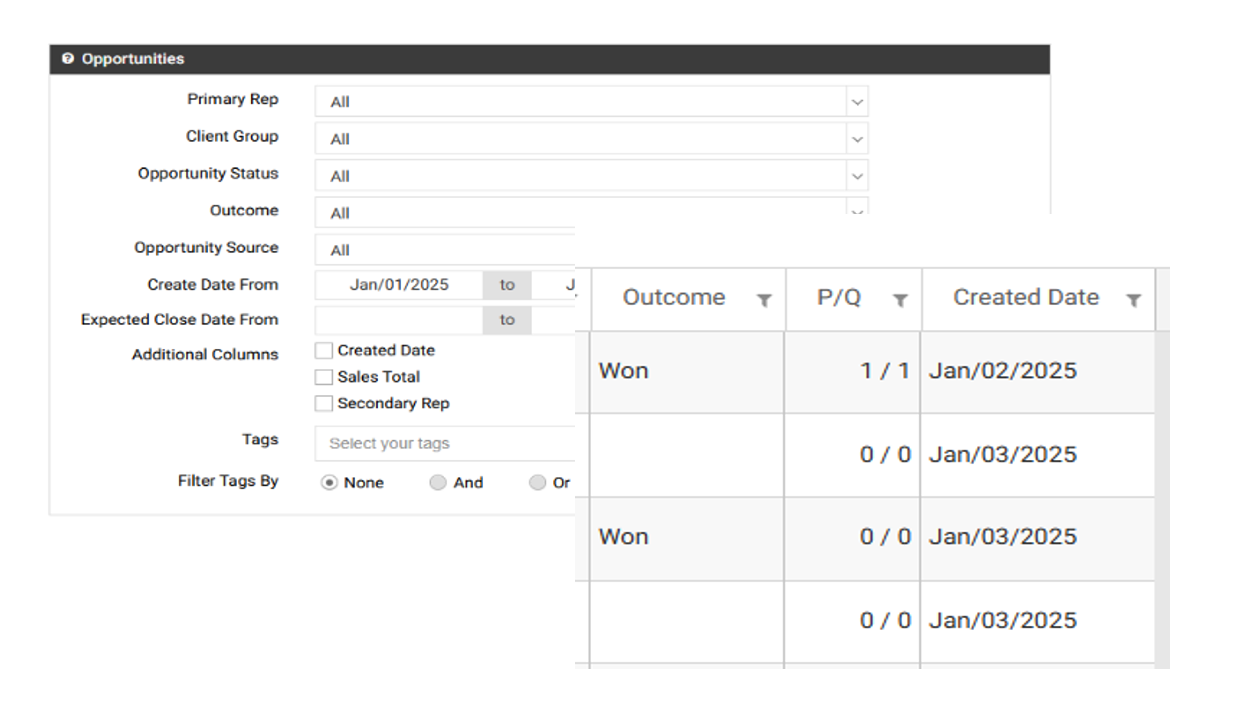This screenshot has width=1238, height=726.
Task: Open the Created Date column filter icon
Action: click(x=1133, y=300)
